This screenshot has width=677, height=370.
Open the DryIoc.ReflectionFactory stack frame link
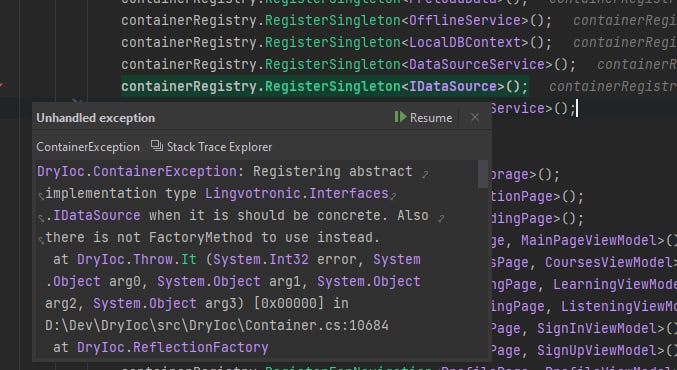pyautogui.click(x=172, y=347)
